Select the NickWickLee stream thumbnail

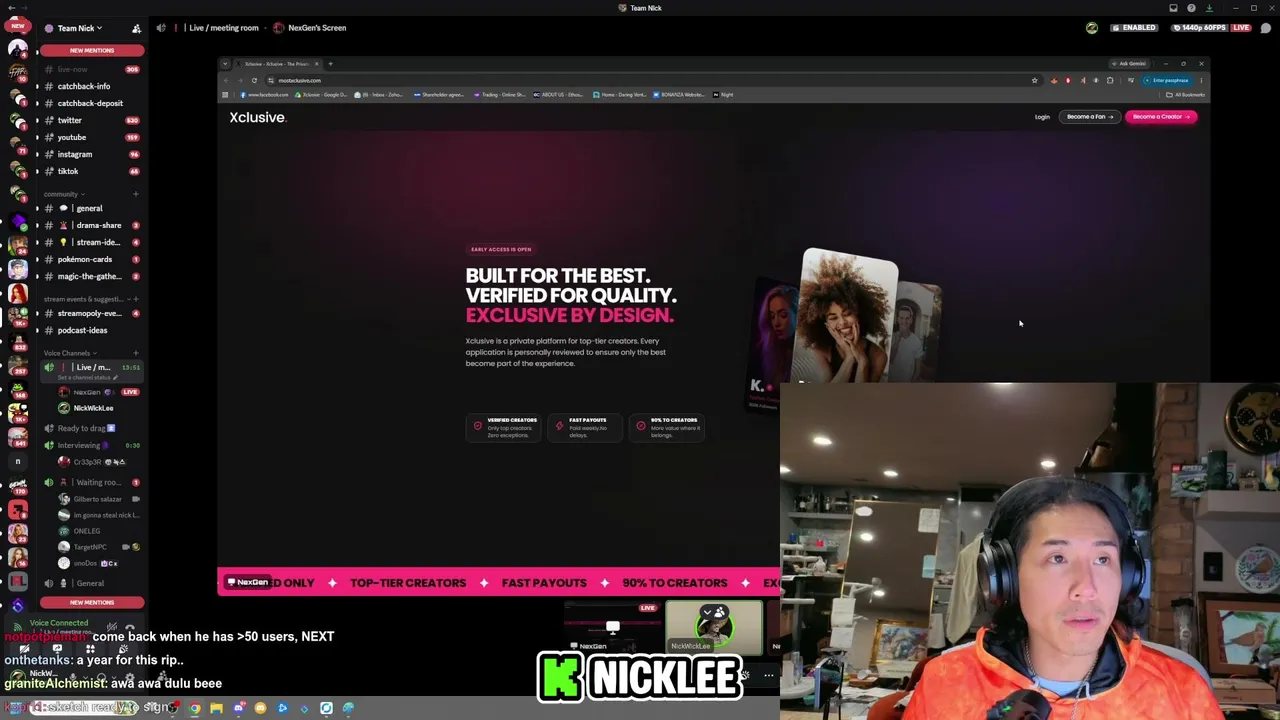714,626
